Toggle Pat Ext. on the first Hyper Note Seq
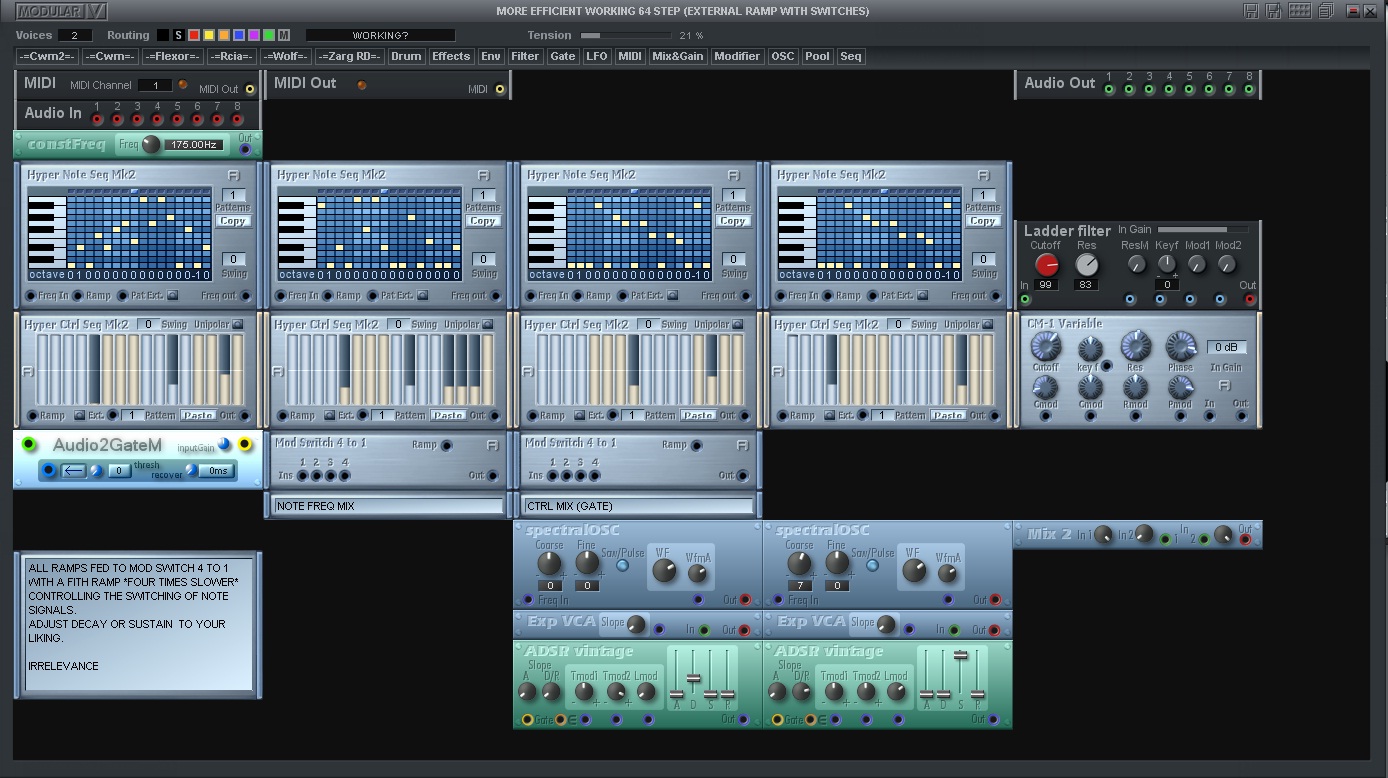Viewport: 1388px width, 778px height. pos(173,295)
